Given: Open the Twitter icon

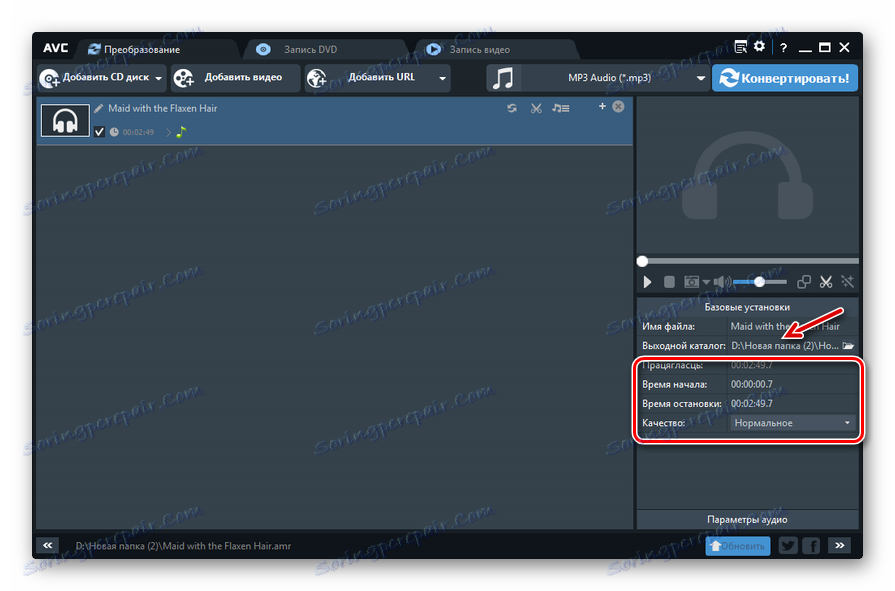Looking at the screenshot, I should click(x=788, y=546).
